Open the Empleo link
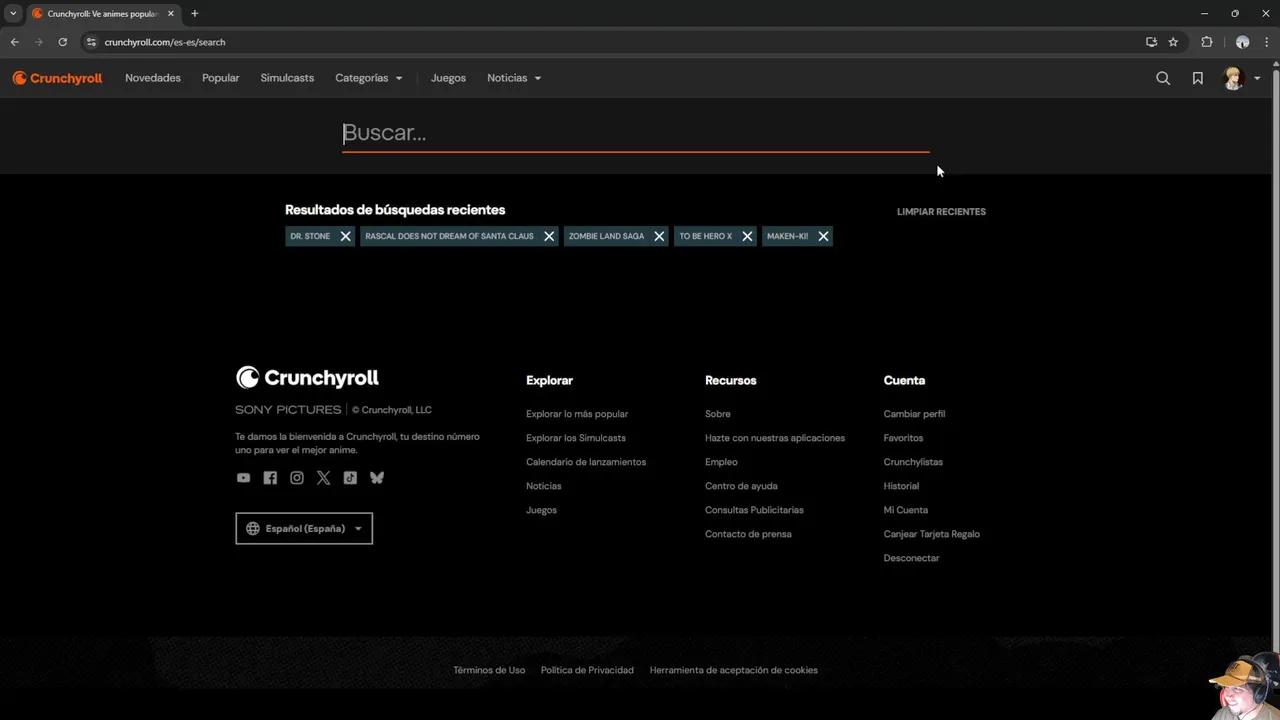The width and height of the screenshot is (1280, 720). coord(721,462)
